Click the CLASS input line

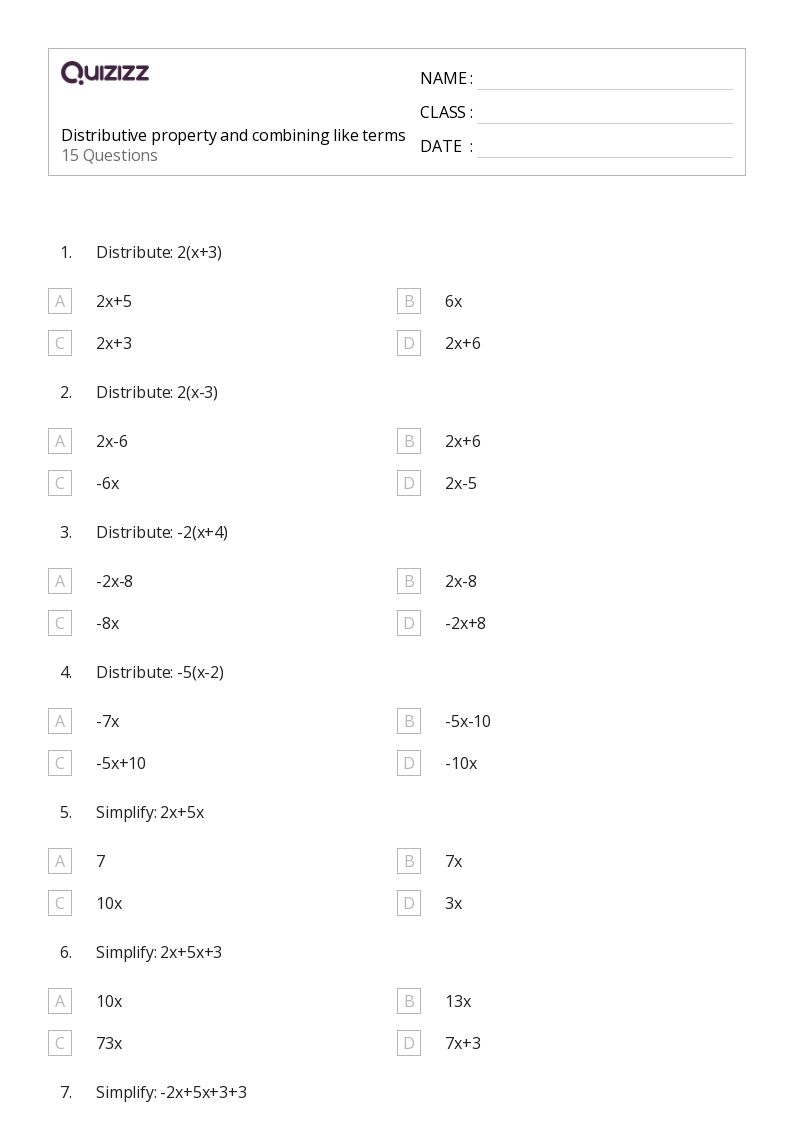604,113
